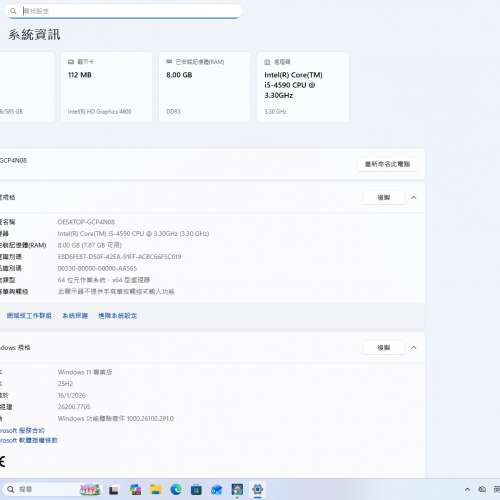Click the graphics card icon in the 112 MB tile
This screenshot has width=500, height=500.
click(x=71, y=62)
